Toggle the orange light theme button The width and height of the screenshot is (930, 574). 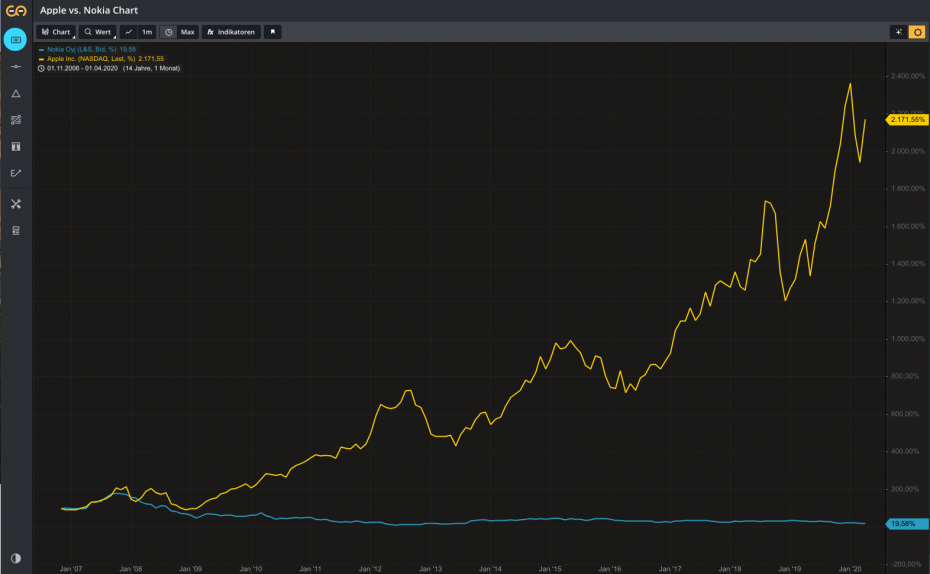[x=916, y=32]
